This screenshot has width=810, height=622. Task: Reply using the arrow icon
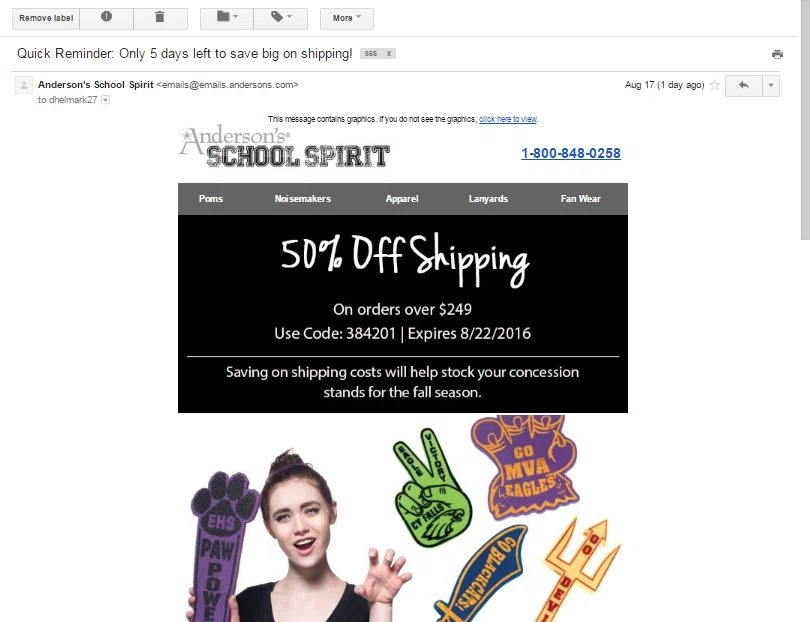point(743,85)
